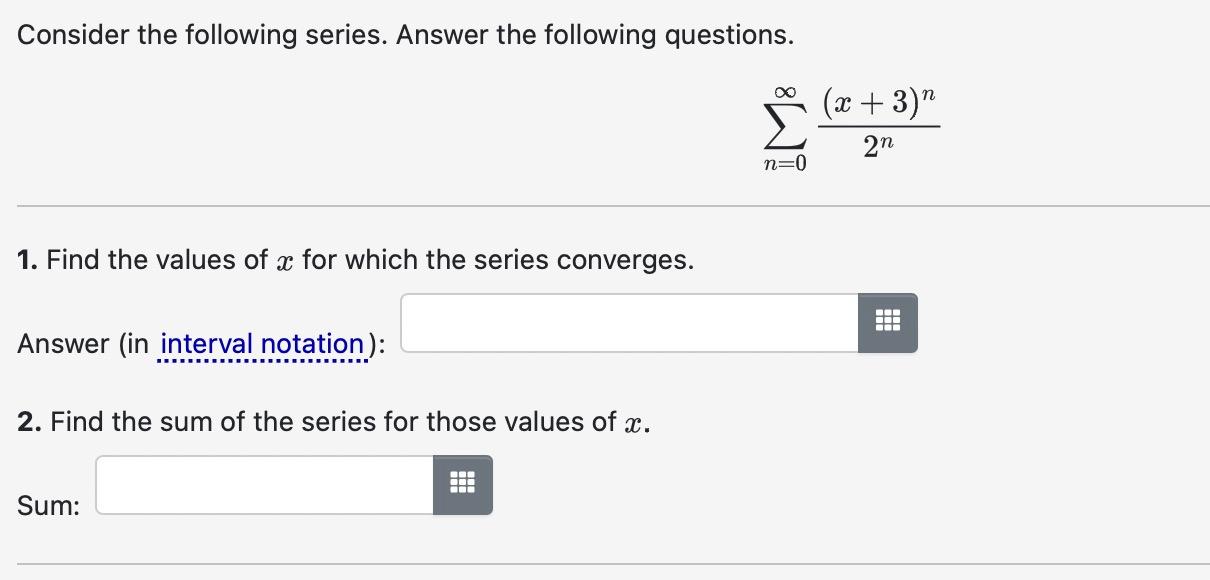Select the keypad button attached to the upper answer box
The width and height of the screenshot is (1210, 580).
tap(888, 322)
